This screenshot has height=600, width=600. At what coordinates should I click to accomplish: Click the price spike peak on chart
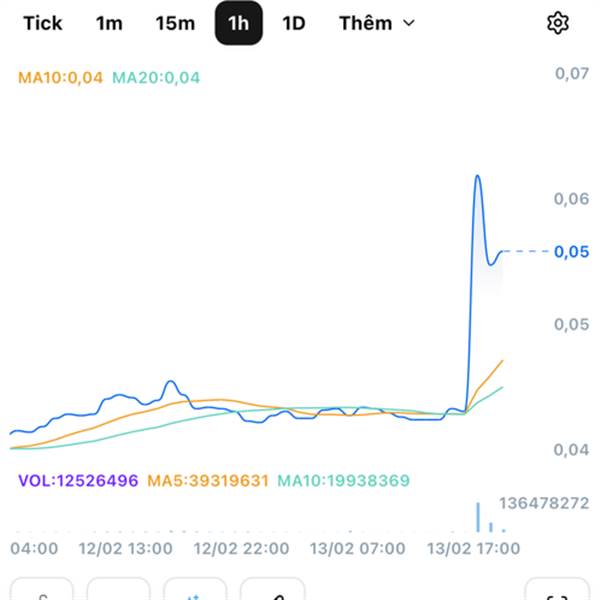(x=478, y=177)
